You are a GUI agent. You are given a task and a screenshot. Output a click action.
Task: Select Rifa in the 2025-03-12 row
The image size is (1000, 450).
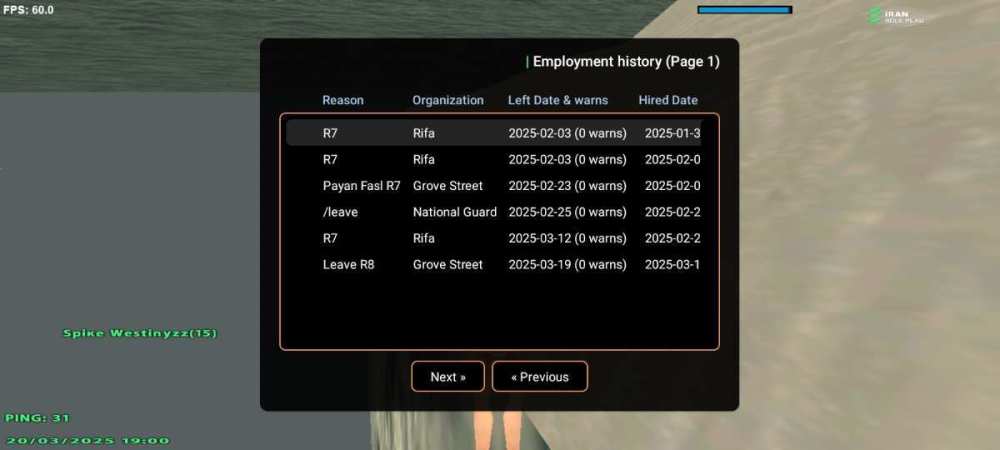(x=423, y=238)
